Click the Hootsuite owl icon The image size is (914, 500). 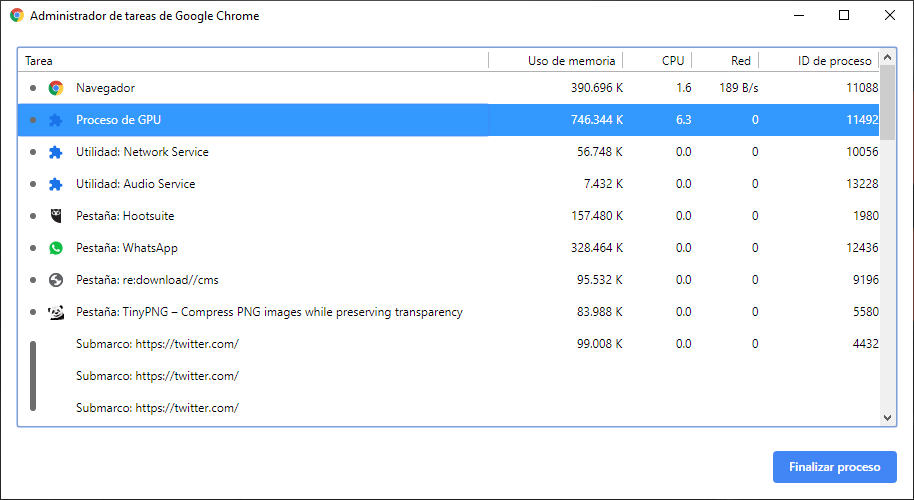point(56,216)
